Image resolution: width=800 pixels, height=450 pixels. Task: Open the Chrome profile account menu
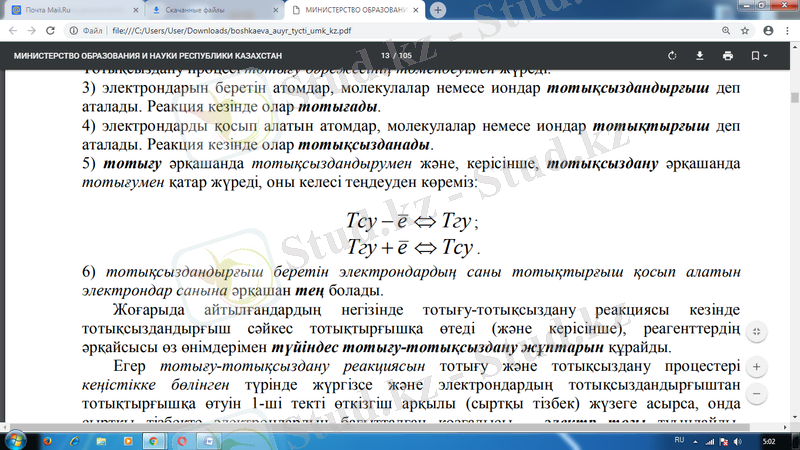[768, 31]
